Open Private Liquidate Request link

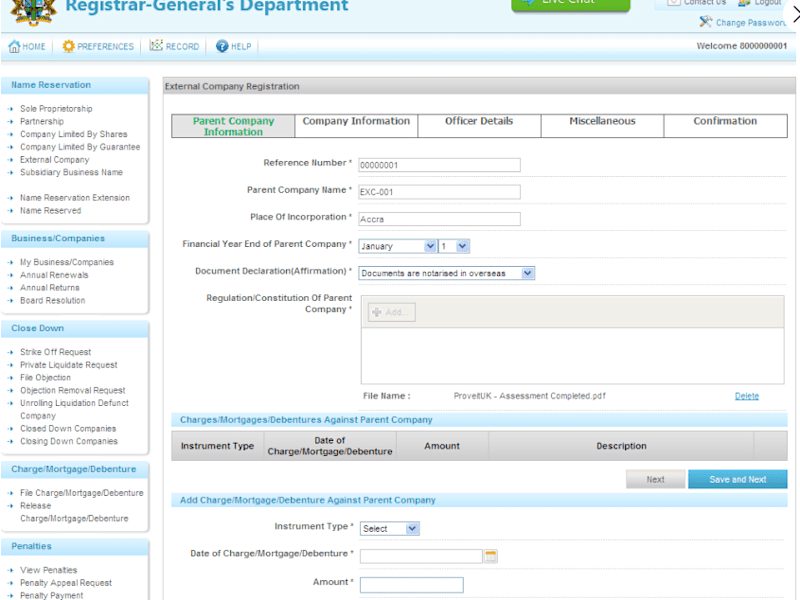point(69,365)
